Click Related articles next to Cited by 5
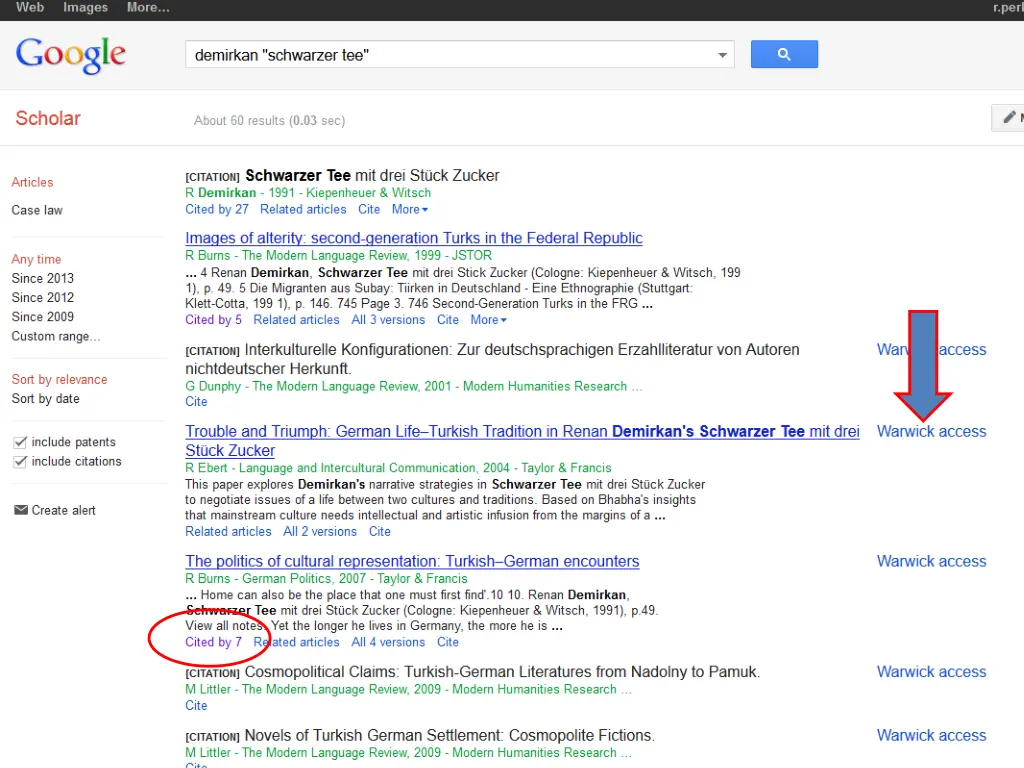This screenshot has height=768, width=1024. click(x=296, y=320)
